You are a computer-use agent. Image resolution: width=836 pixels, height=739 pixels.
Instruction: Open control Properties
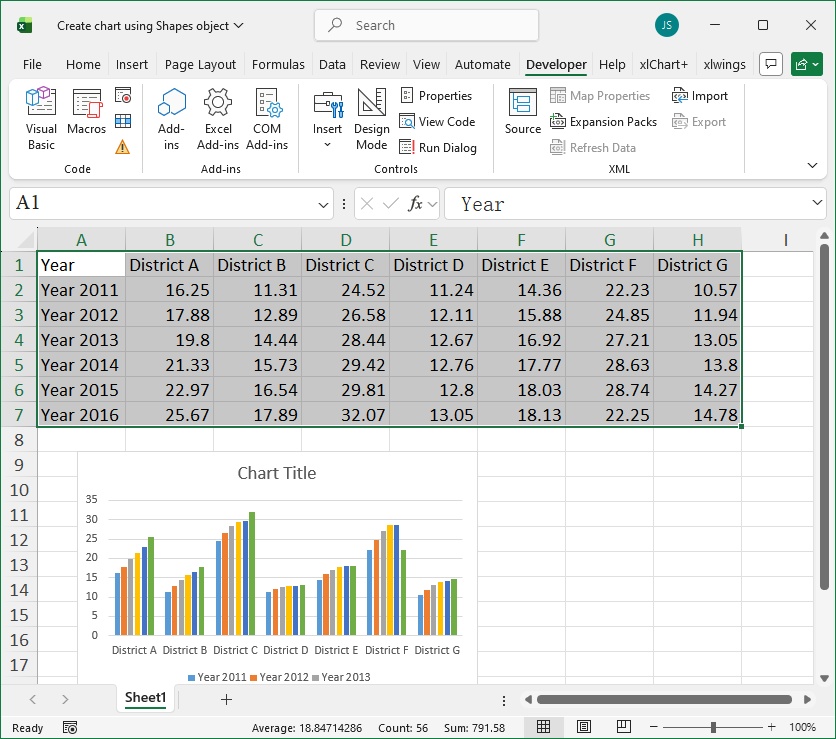pos(436,96)
